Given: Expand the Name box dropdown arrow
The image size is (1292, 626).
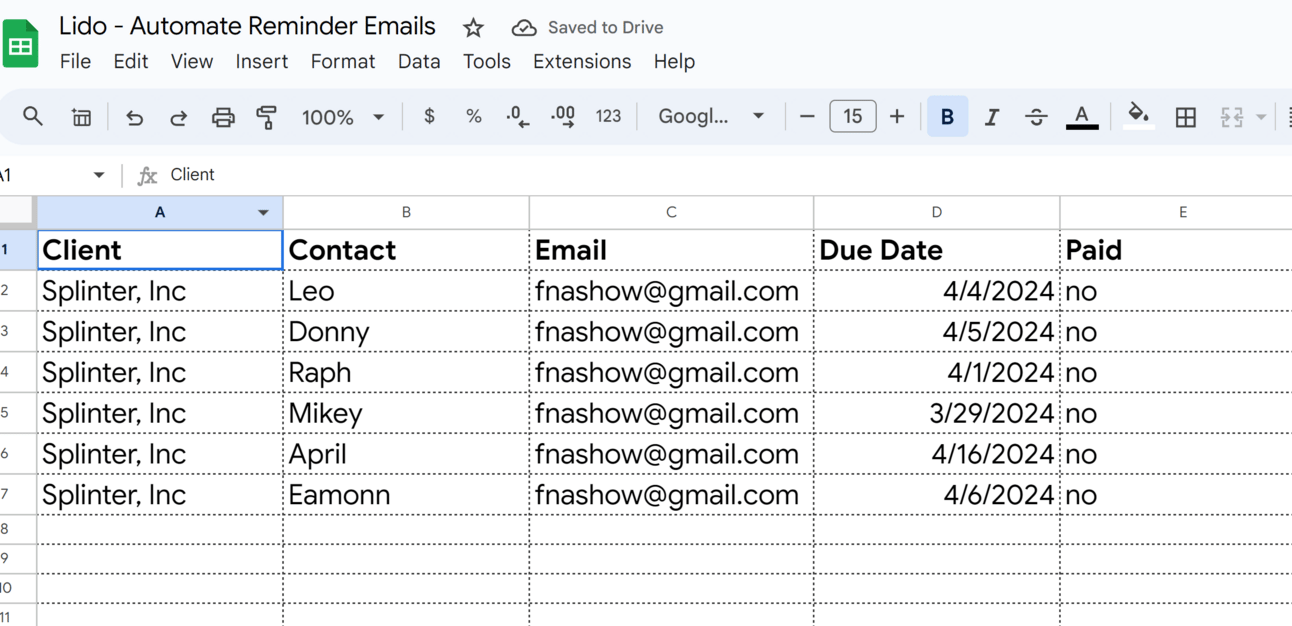Looking at the screenshot, I should [x=98, y=175].
